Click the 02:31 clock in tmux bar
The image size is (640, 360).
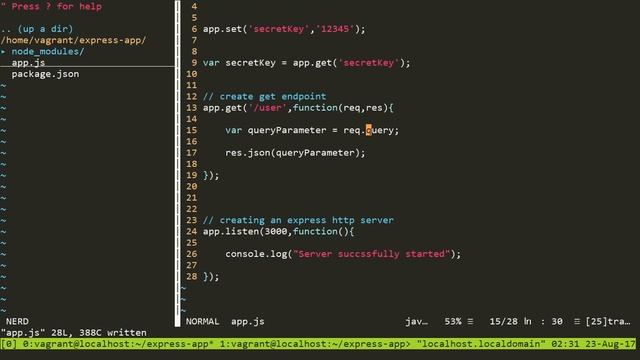(x=565, y=344)
